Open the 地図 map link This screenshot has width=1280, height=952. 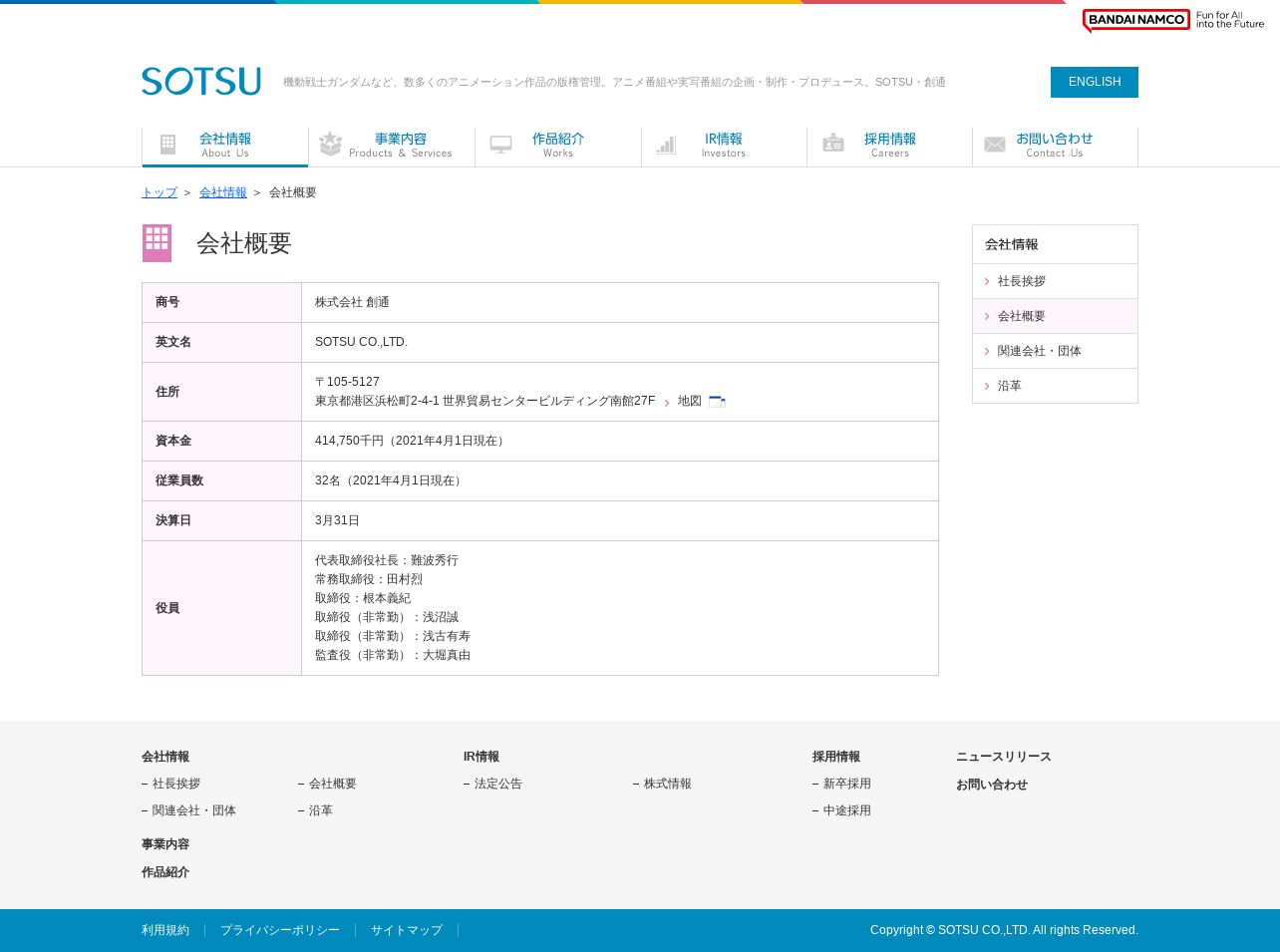[690, 401]
